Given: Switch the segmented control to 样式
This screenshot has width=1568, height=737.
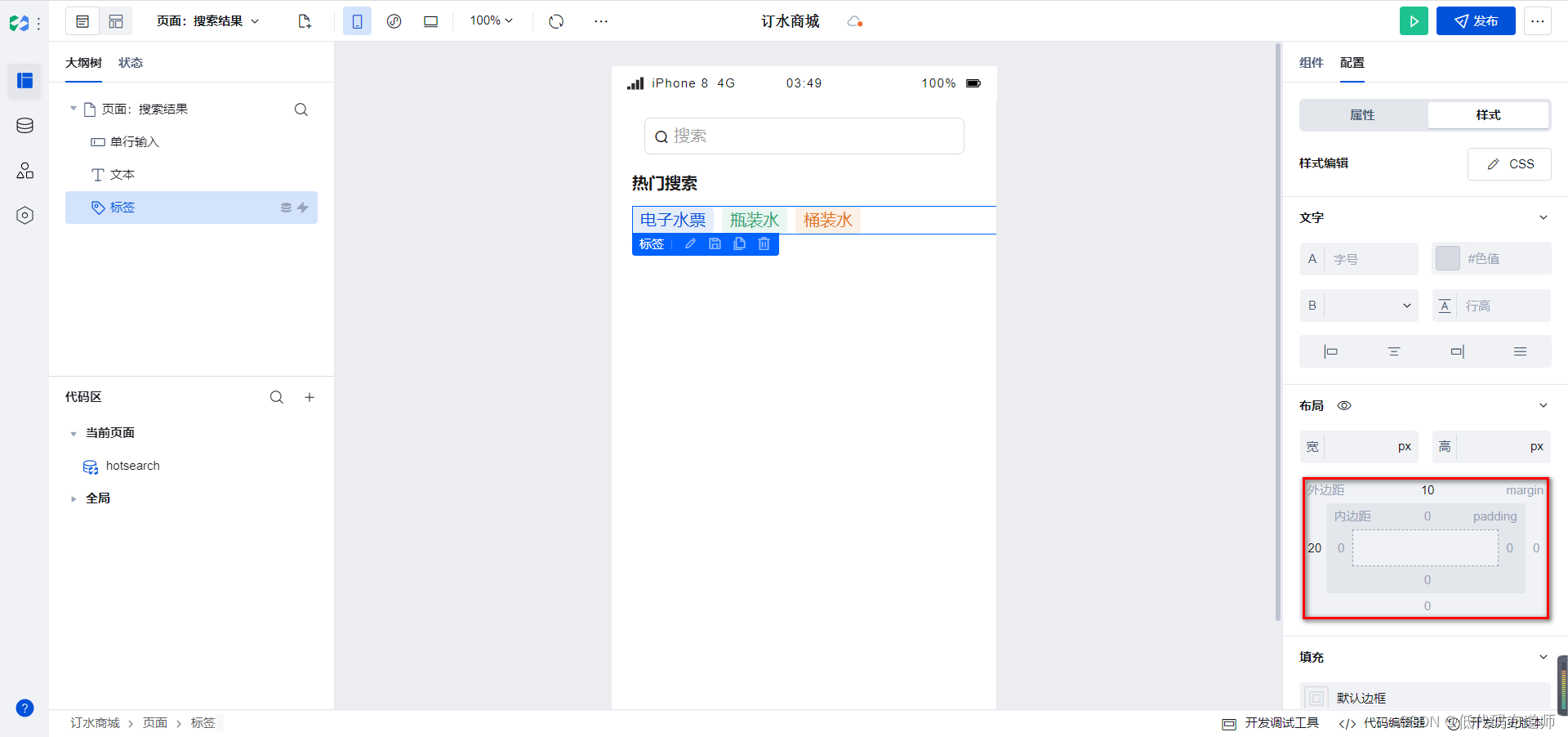Looking at the screenshot, I should coord(1488,115).
